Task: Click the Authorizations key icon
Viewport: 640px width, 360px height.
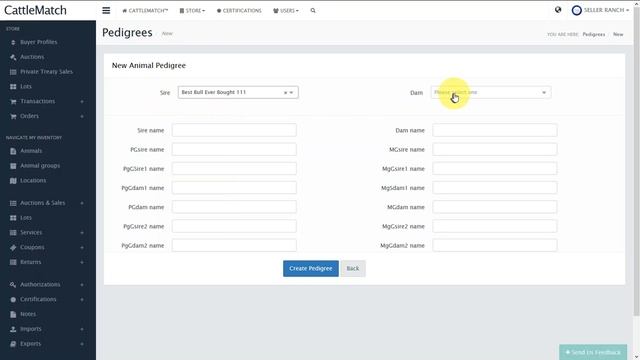Action: (13, 284)
